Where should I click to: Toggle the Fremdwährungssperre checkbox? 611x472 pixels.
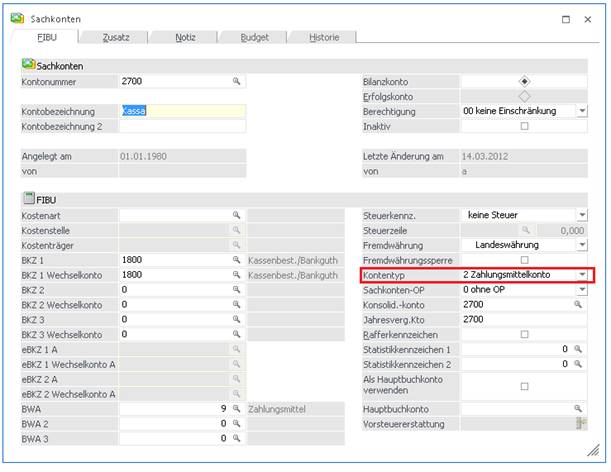pyautogui.click(x=524, y=260)
